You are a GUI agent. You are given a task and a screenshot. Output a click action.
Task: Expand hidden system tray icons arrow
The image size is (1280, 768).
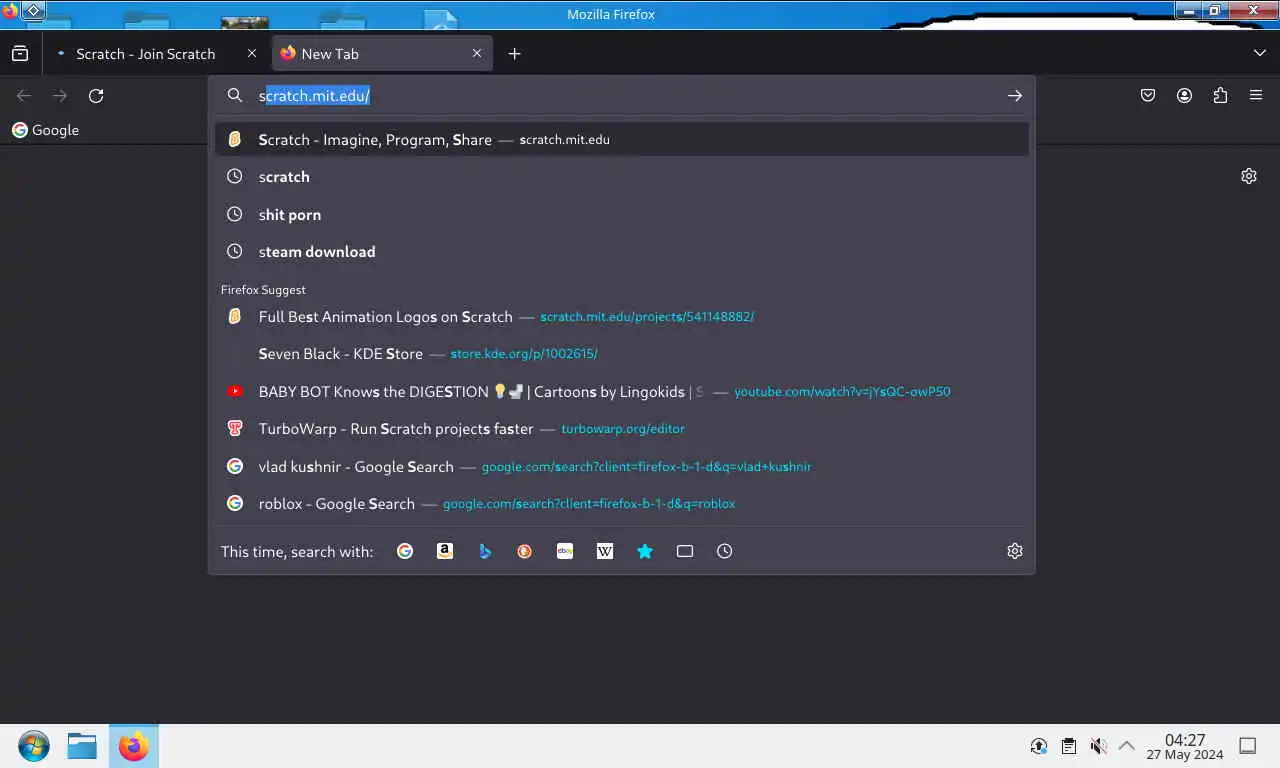click(x=1127, y=746)
